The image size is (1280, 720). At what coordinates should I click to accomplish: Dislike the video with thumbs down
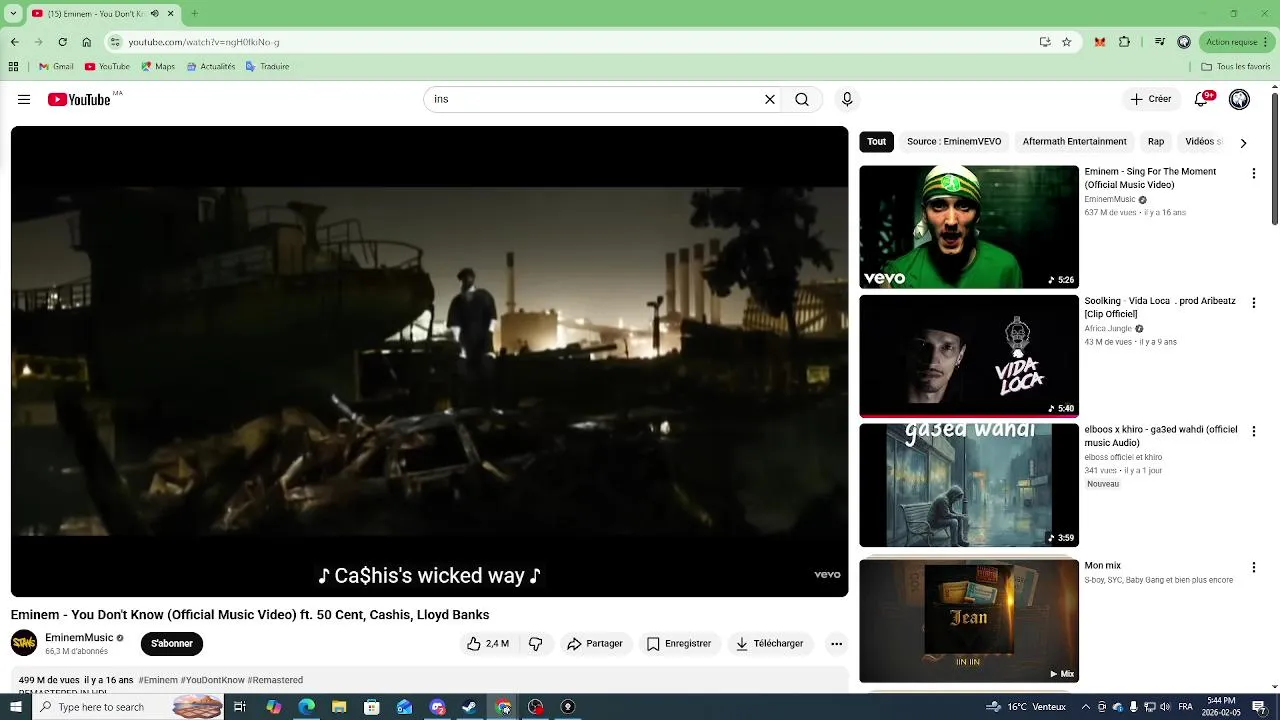pyautogui.click(x=536, y=644)
